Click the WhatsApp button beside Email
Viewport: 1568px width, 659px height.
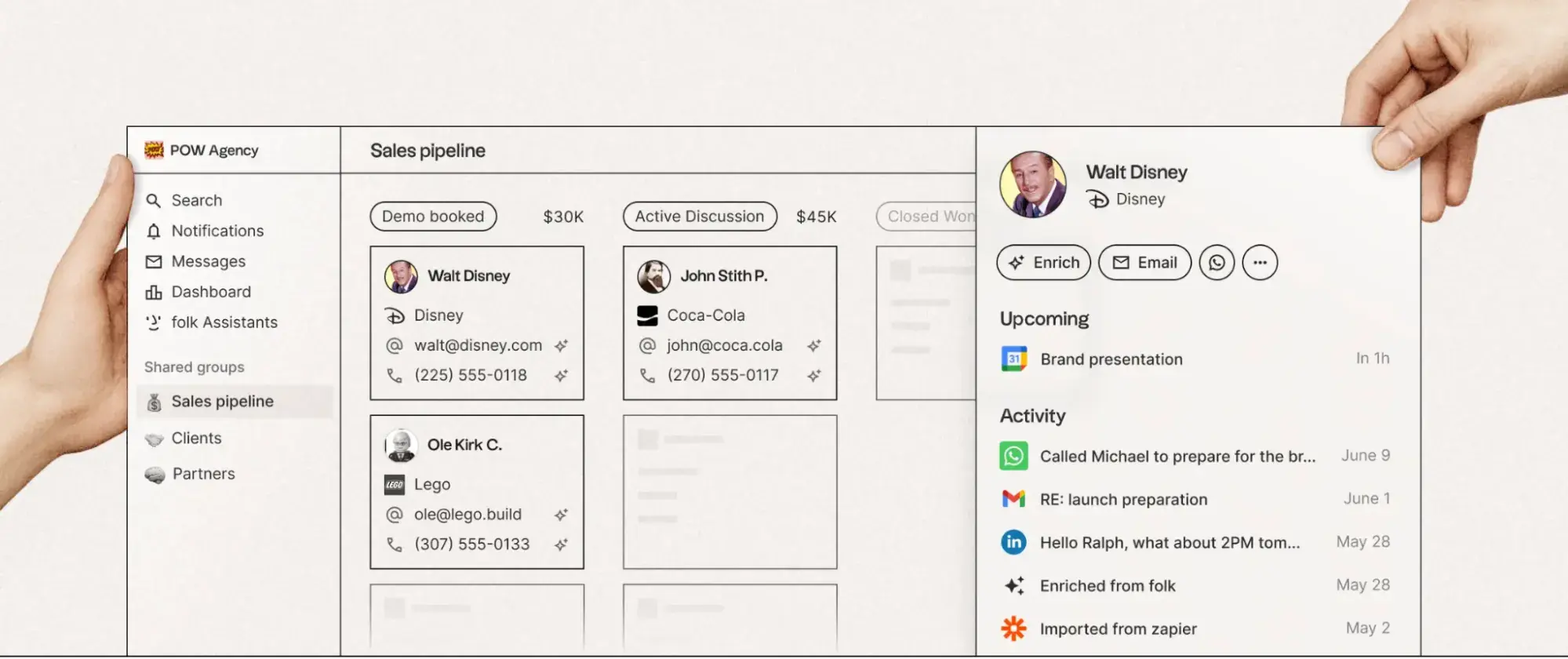tap(1217, 263)
